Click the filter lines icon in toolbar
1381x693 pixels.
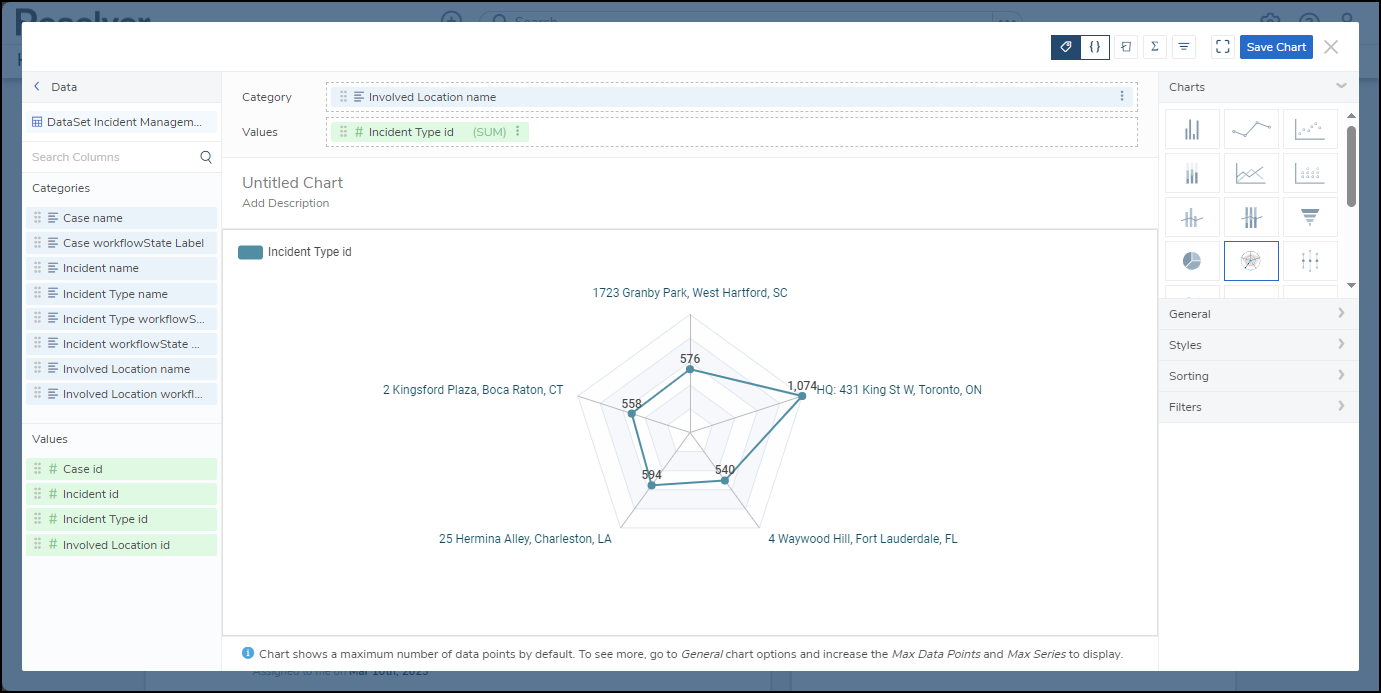click(x=1184, y=47)
